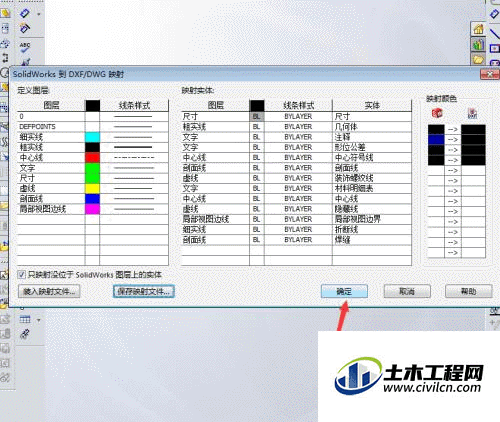Click the 材料明细表 entity cell
The height and width of the screenshot is (422, 500).
pyautogui.click(x=372, y=188)
